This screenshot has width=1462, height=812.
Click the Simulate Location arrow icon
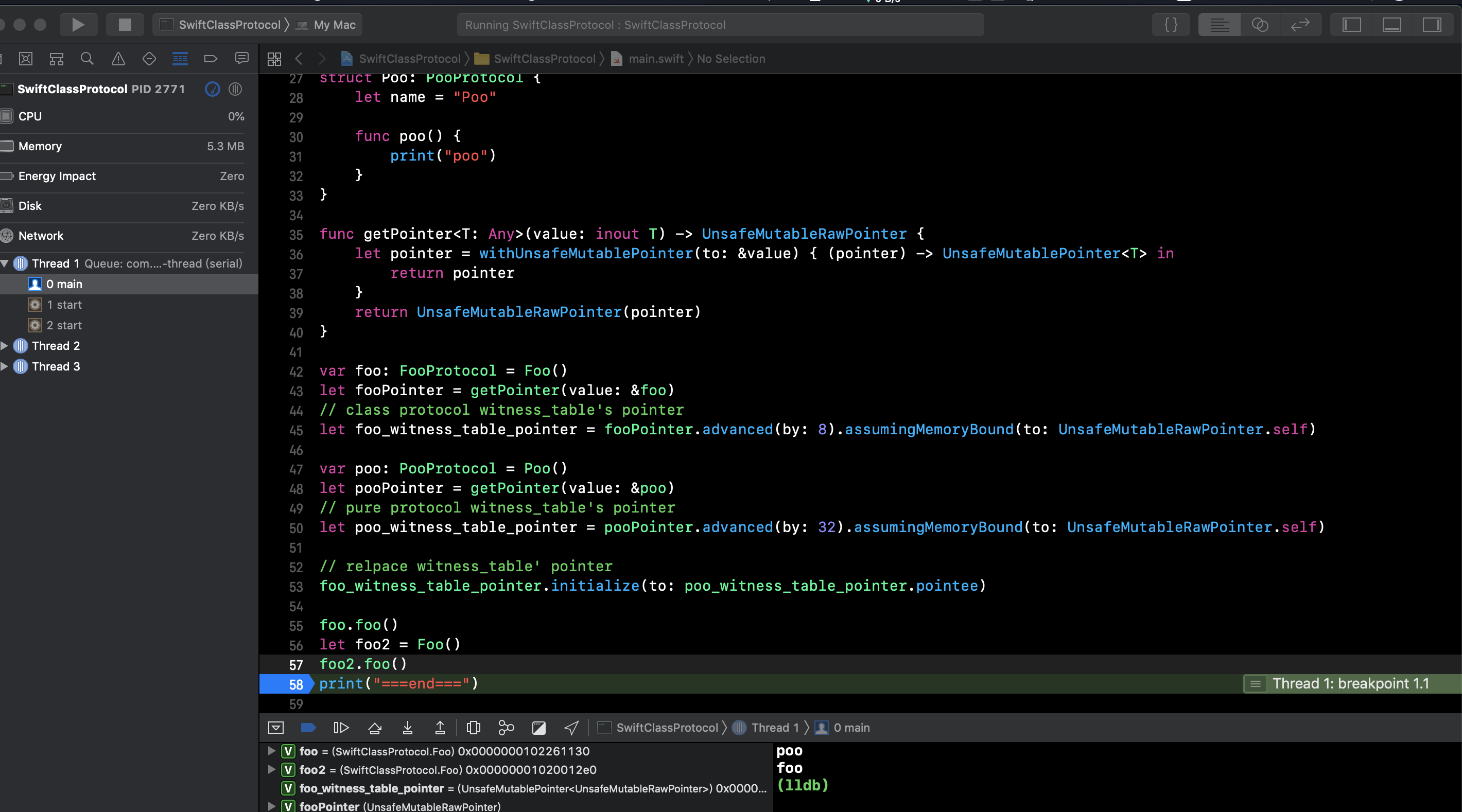[571, 728]
